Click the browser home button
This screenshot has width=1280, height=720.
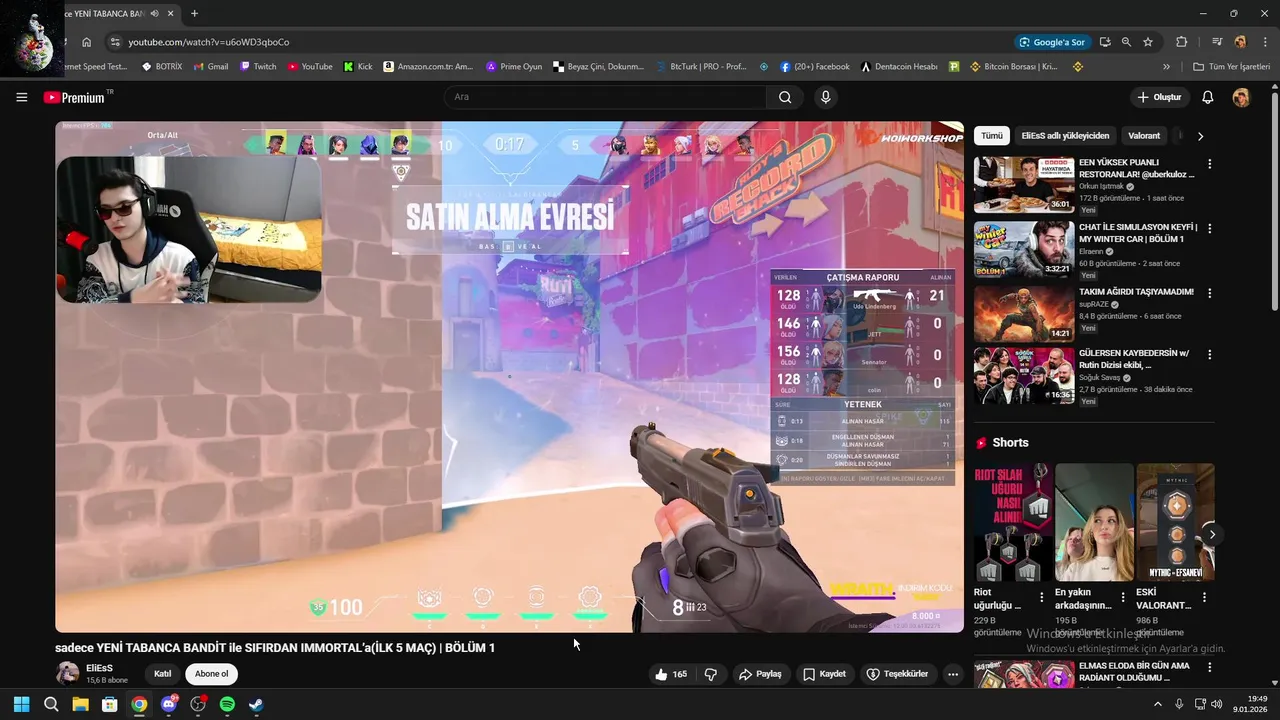87,42
